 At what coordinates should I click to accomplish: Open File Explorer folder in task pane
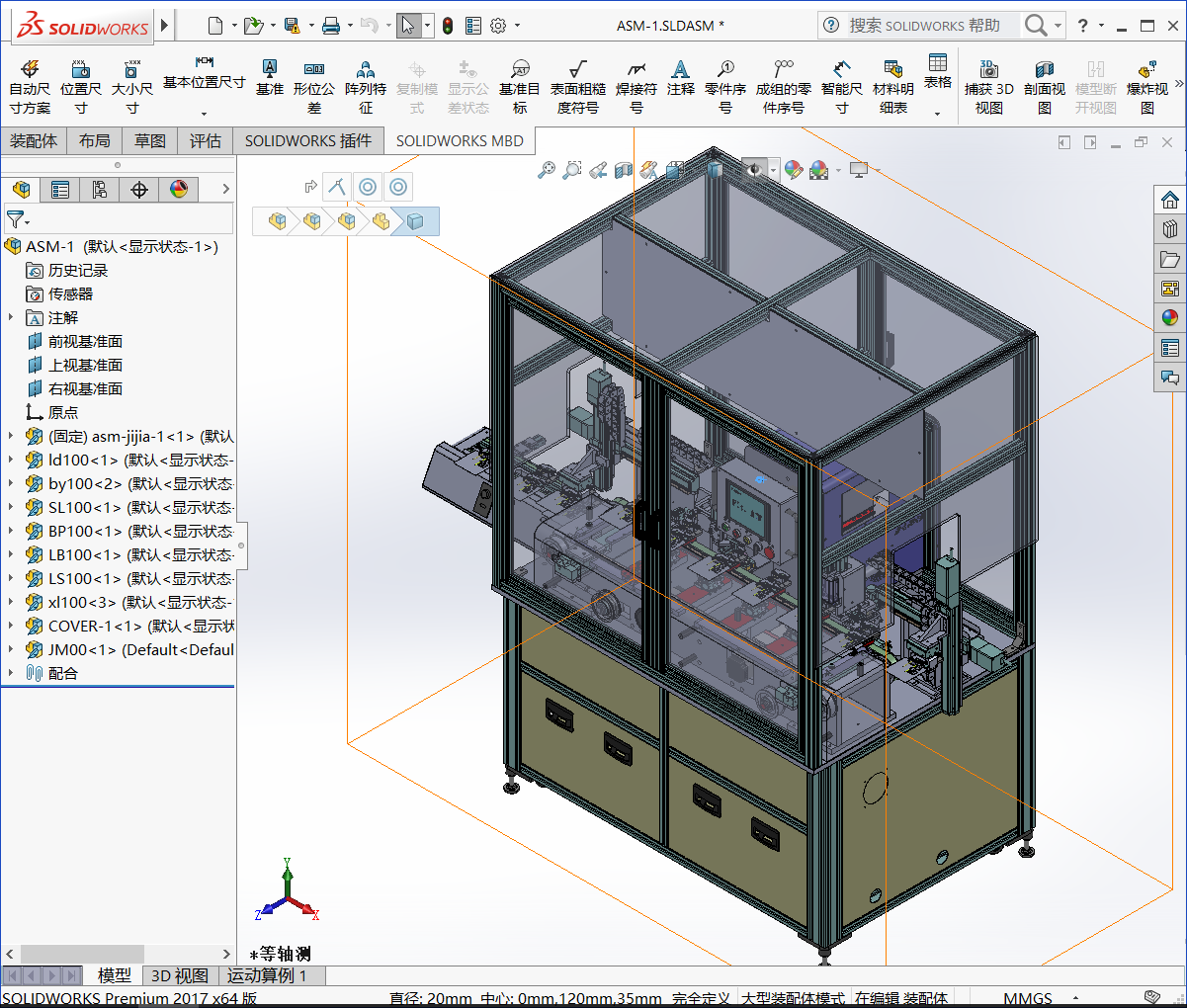[x=1170, y=259]
